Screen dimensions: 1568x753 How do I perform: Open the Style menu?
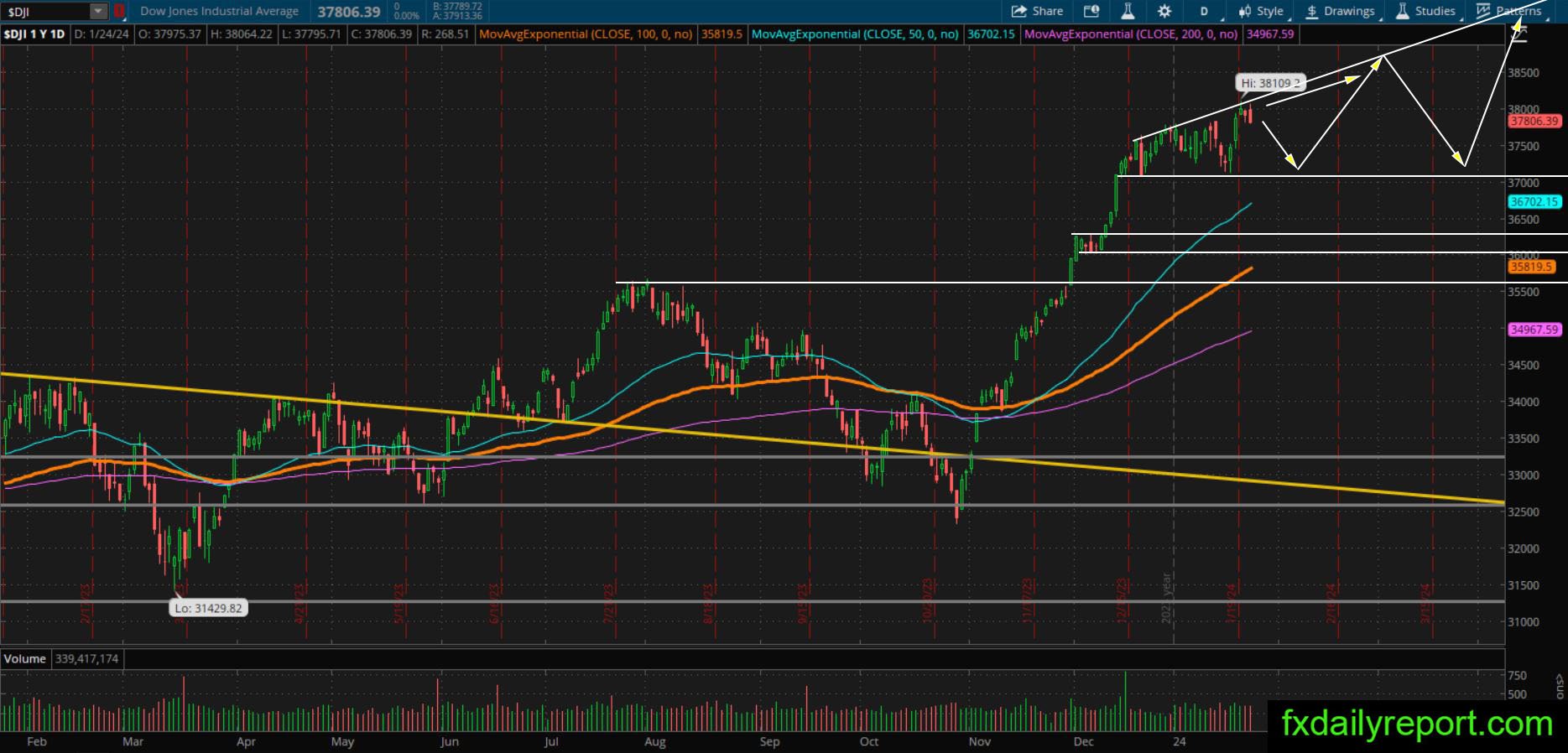[1262, 11]
